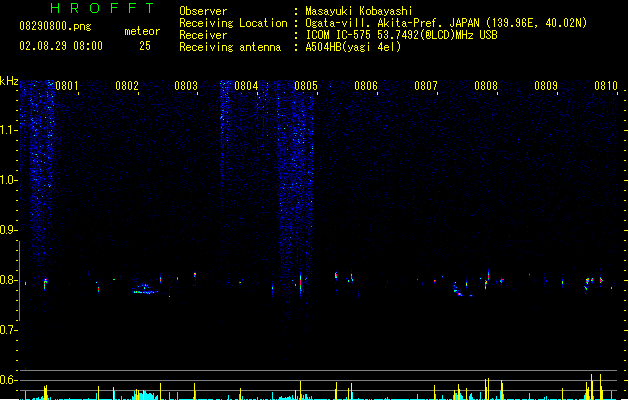
Task: Click the 0810 time marker
Action: pos(606,85)
